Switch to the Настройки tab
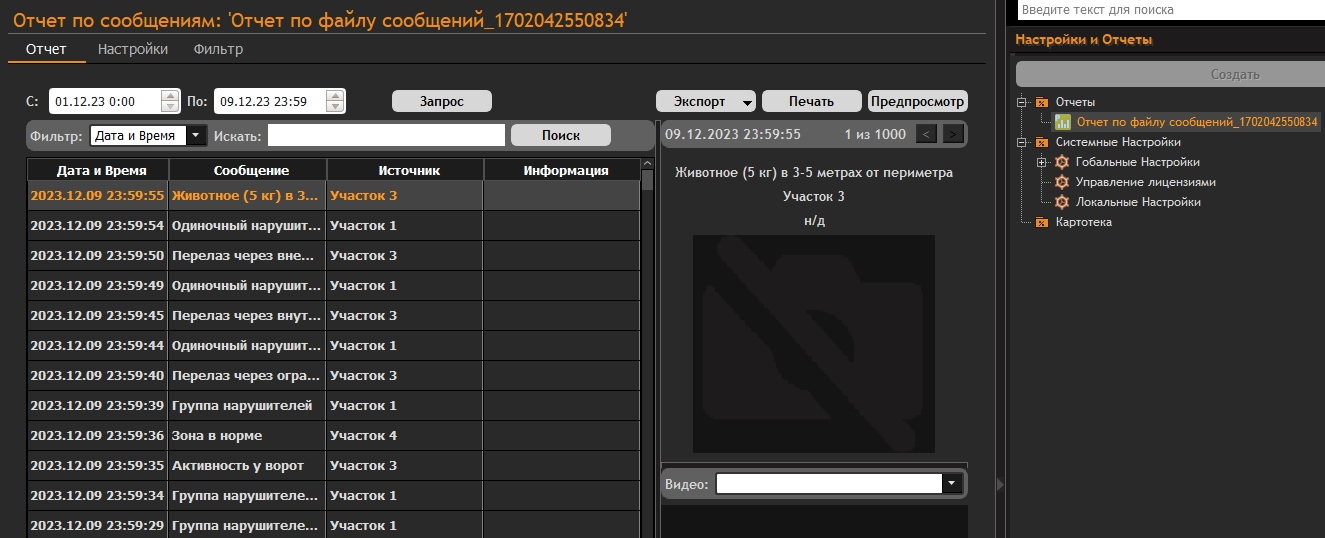The width and height of the screenshot is (1325, 538). (x=133, y=49)
